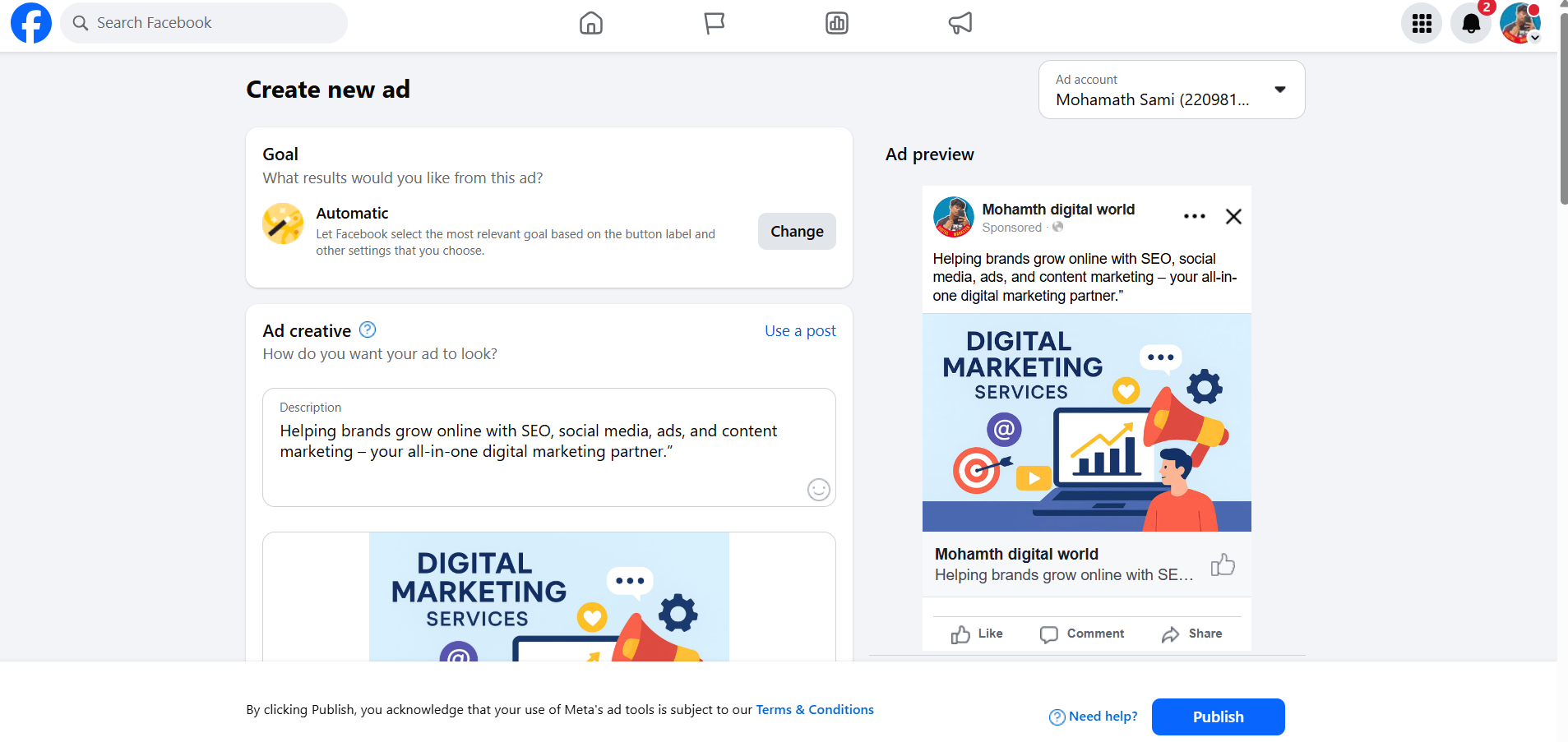Check notifications via the bell icon
This screenshot has width=1568, height=742.
[1471, 23]
